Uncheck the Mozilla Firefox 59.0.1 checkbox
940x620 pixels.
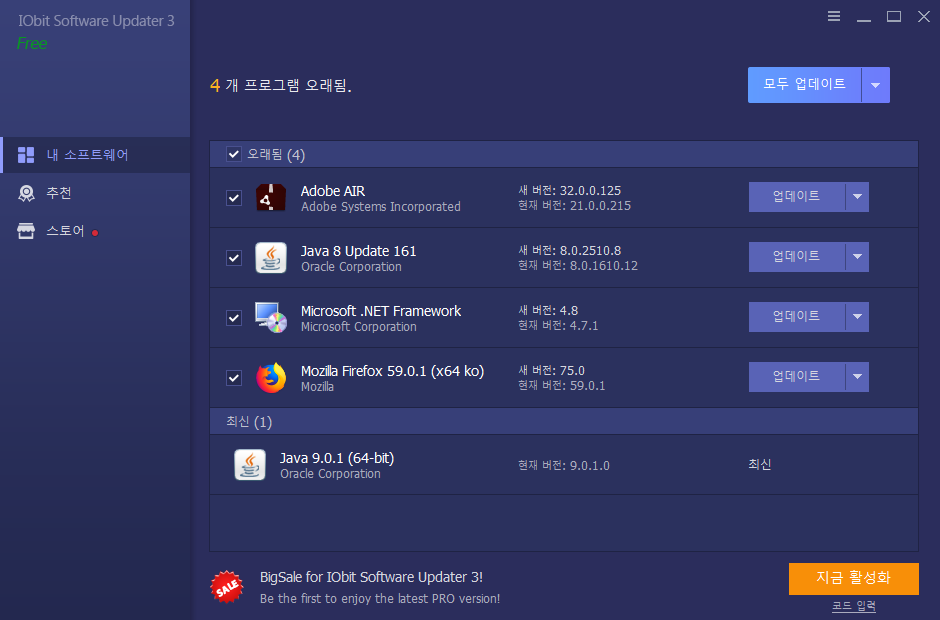click(x=234, y=378)
